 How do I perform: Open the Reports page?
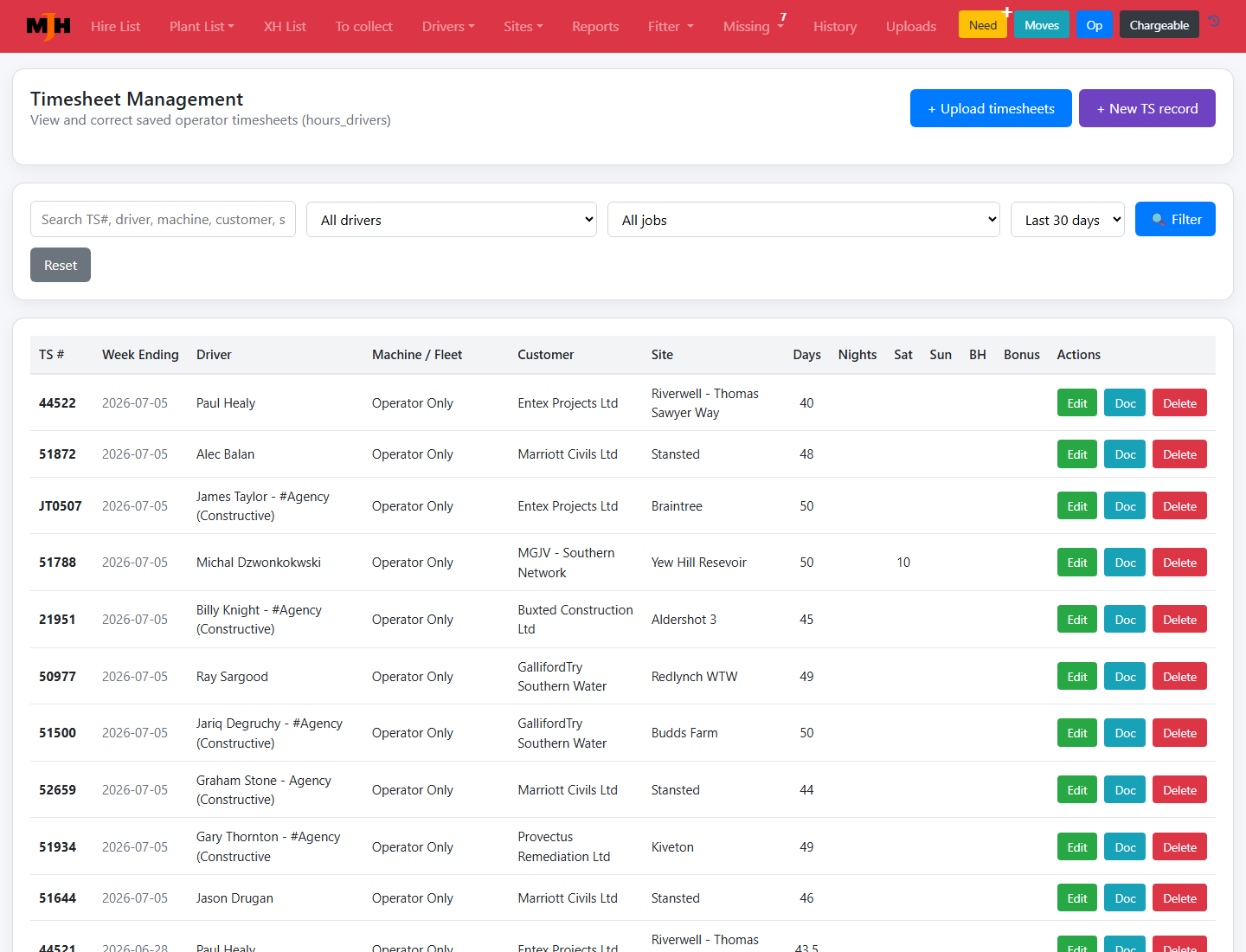point(595,26)
